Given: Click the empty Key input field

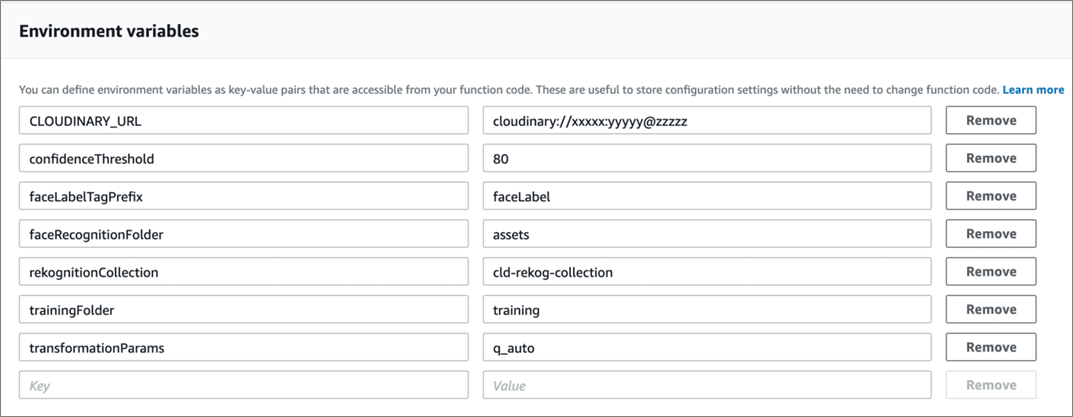Looking at the screenshot, I should pos(243,385).
